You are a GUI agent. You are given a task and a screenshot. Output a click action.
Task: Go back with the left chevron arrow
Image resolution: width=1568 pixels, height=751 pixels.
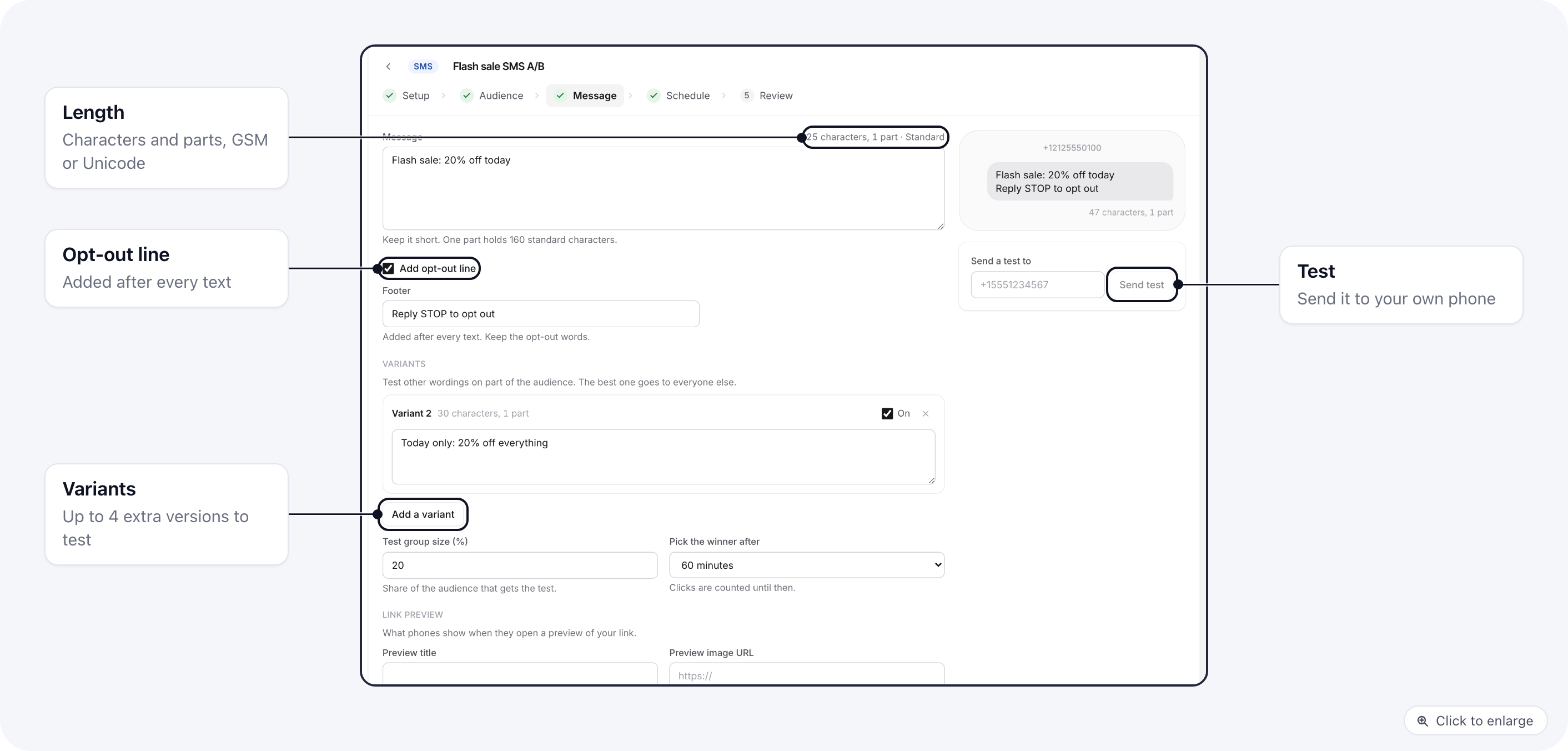(388, 67)
